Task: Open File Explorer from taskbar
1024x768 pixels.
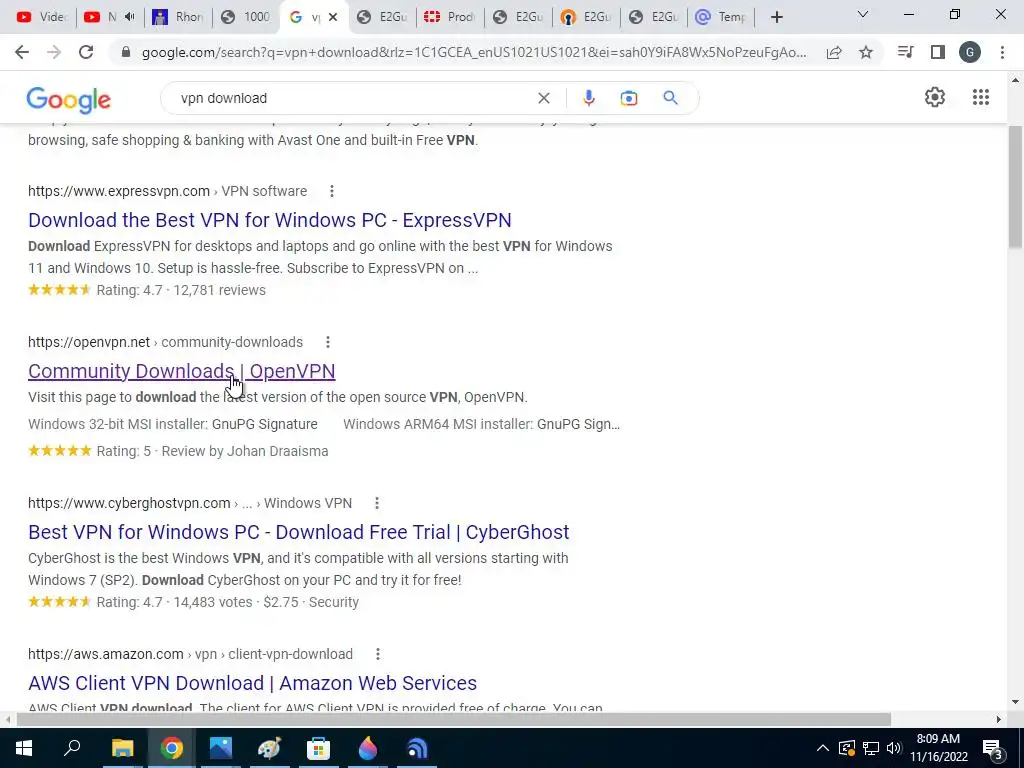Action: (122, 748)
